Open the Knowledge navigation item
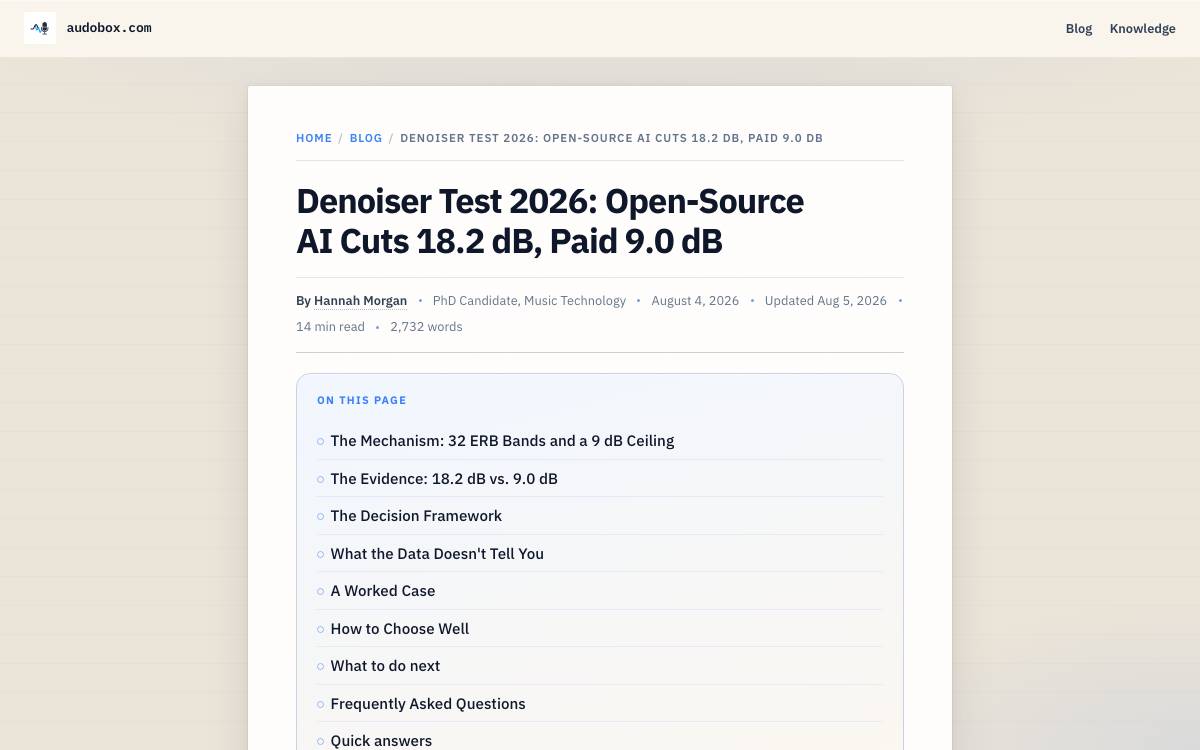Image resolution: width=1200 pixels, height=750 pixels. coord(1142,29)
